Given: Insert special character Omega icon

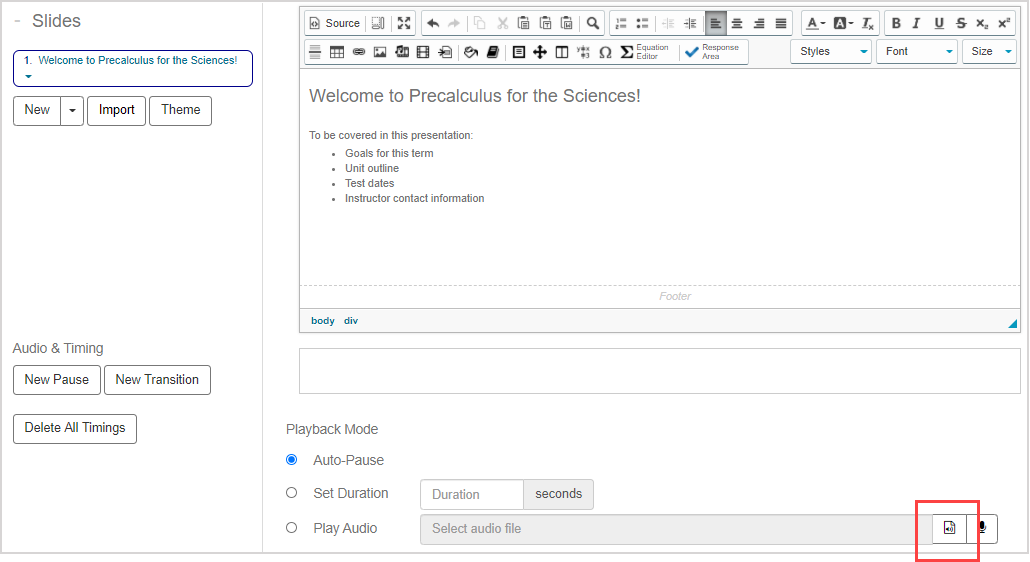Looking at the screenshot, I should pos(605,52).
